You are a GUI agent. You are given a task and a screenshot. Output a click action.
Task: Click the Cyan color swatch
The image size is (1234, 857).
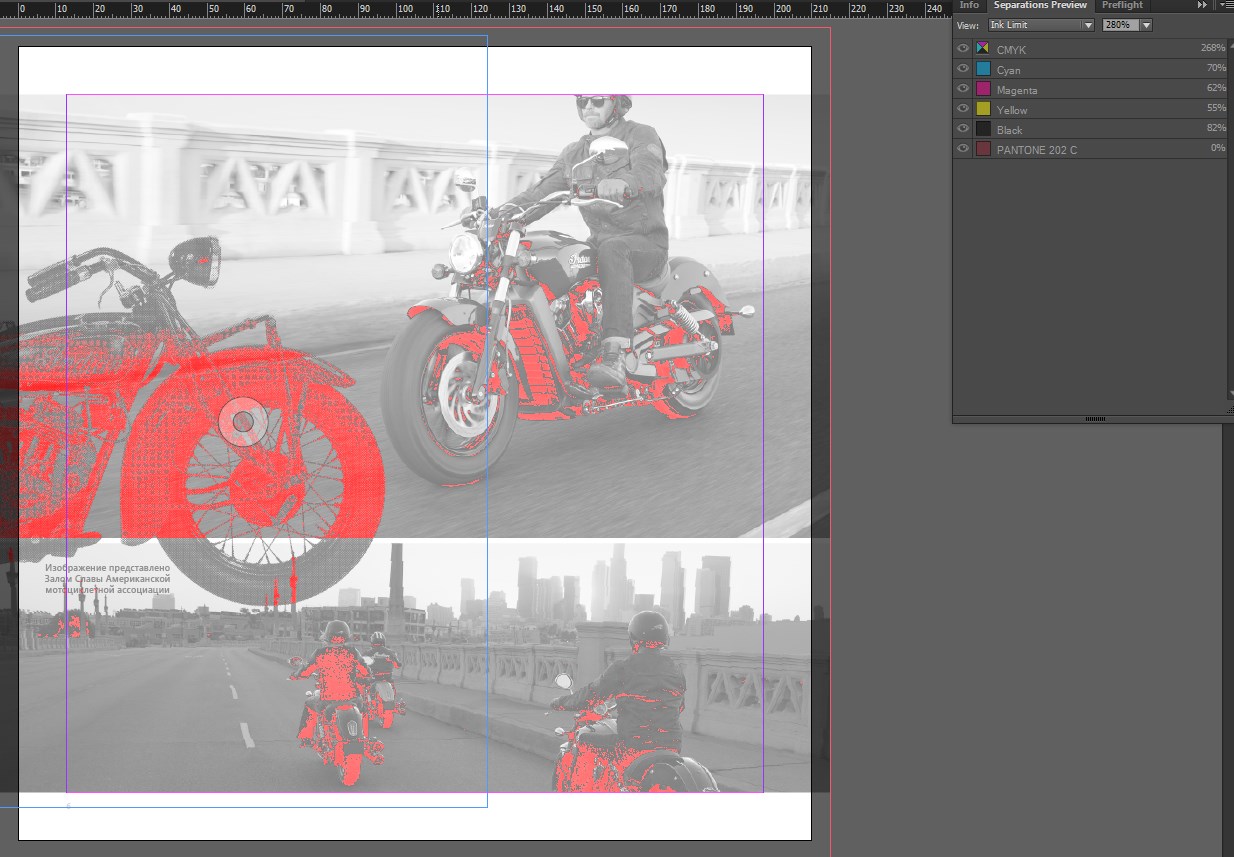tap(983, 69)
